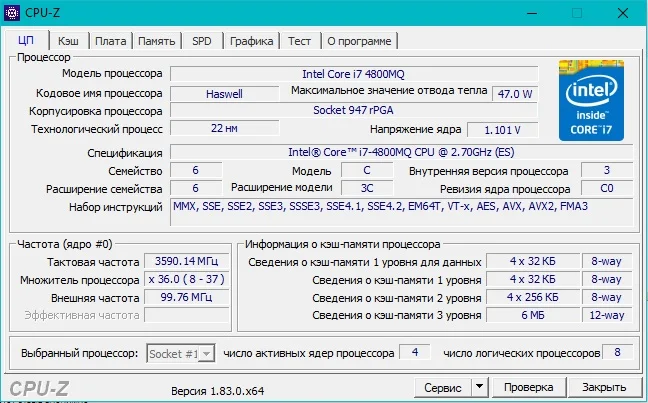Image resolution: width=648 pixels, height=403 pixels.
Task: Click the 3590.14 МГц clock speed value
Action: 186,261
